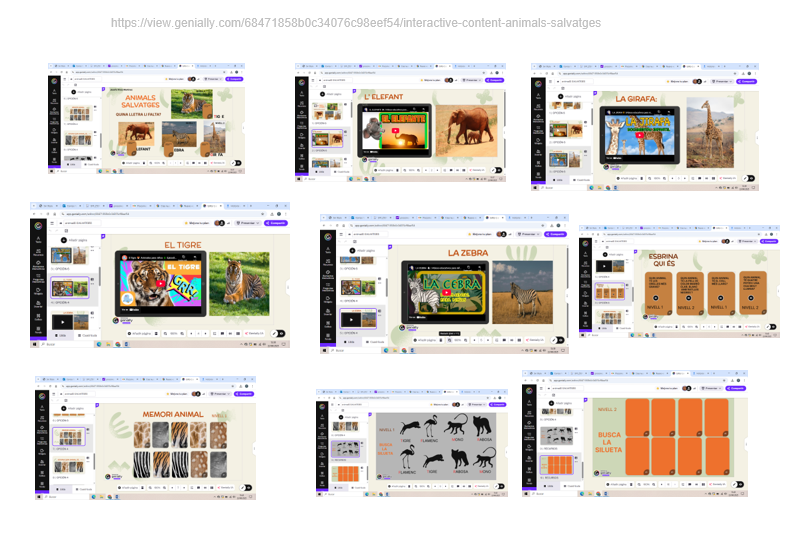This screenshot has height=555, width=790.
Task: Open Presentar dropdown in Memori Animal editor
Action: click(220, 394)
